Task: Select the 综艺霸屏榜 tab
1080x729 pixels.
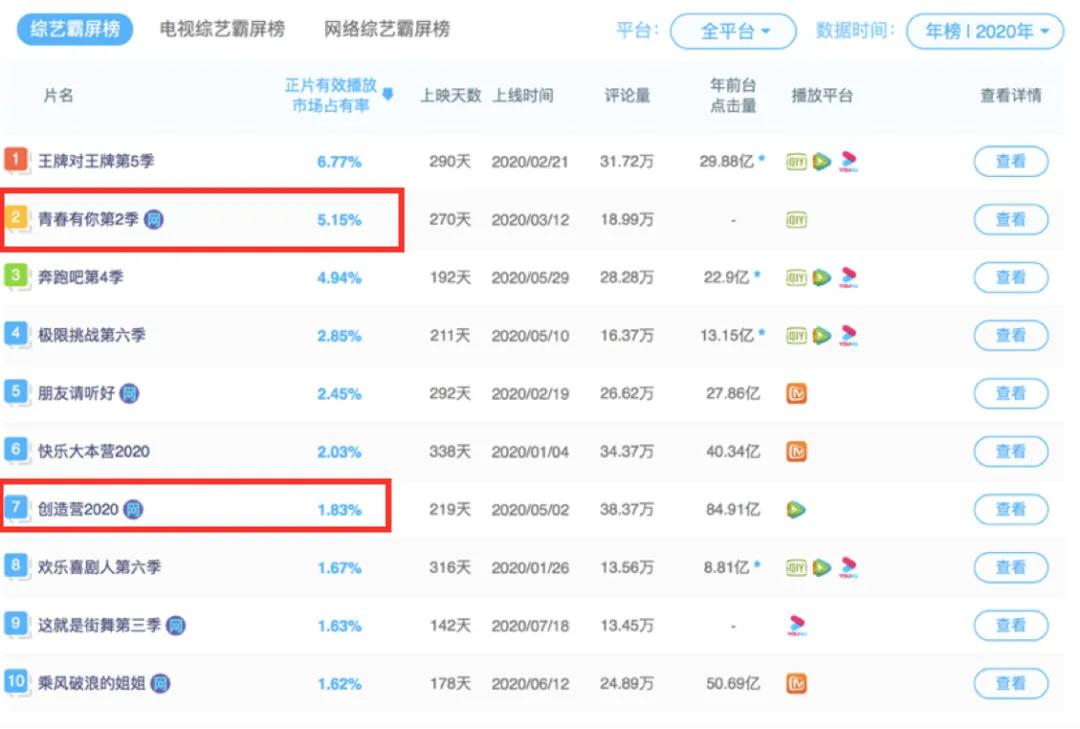Action: point(75,29)
